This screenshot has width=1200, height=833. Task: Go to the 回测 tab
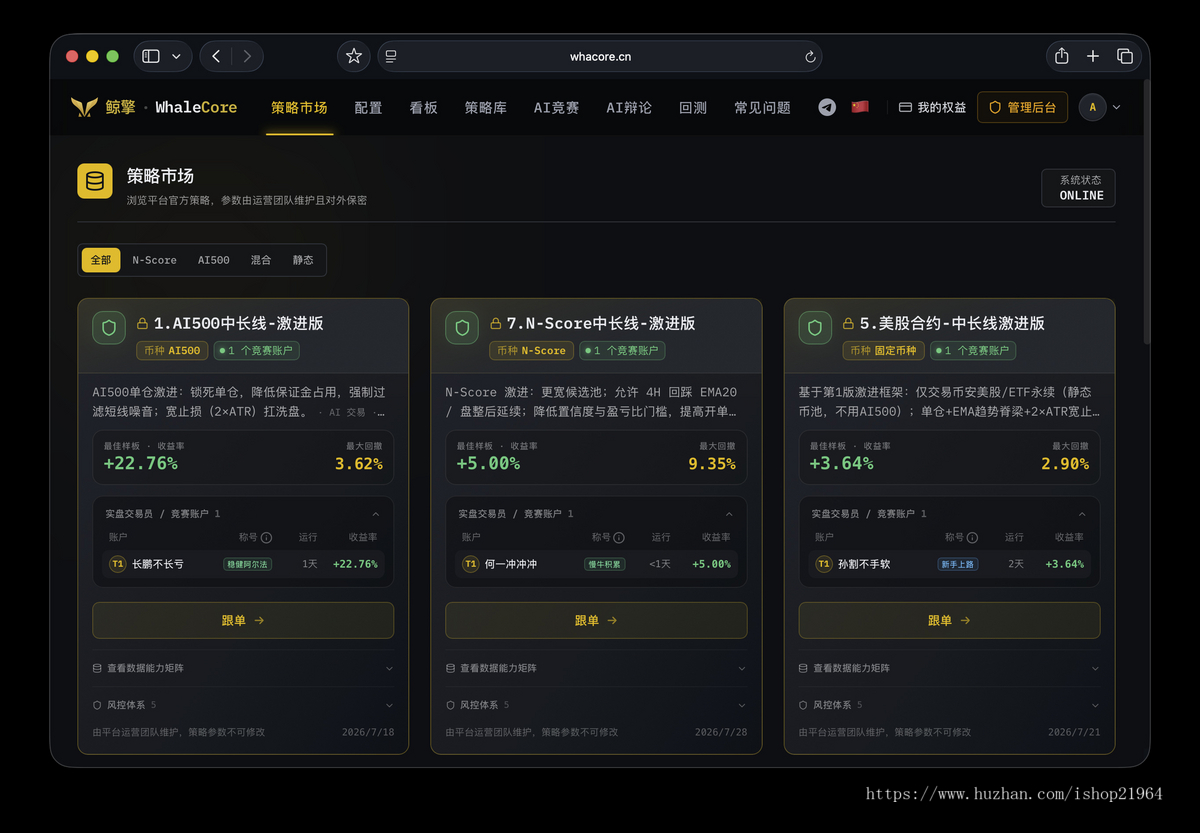[693, 107]
